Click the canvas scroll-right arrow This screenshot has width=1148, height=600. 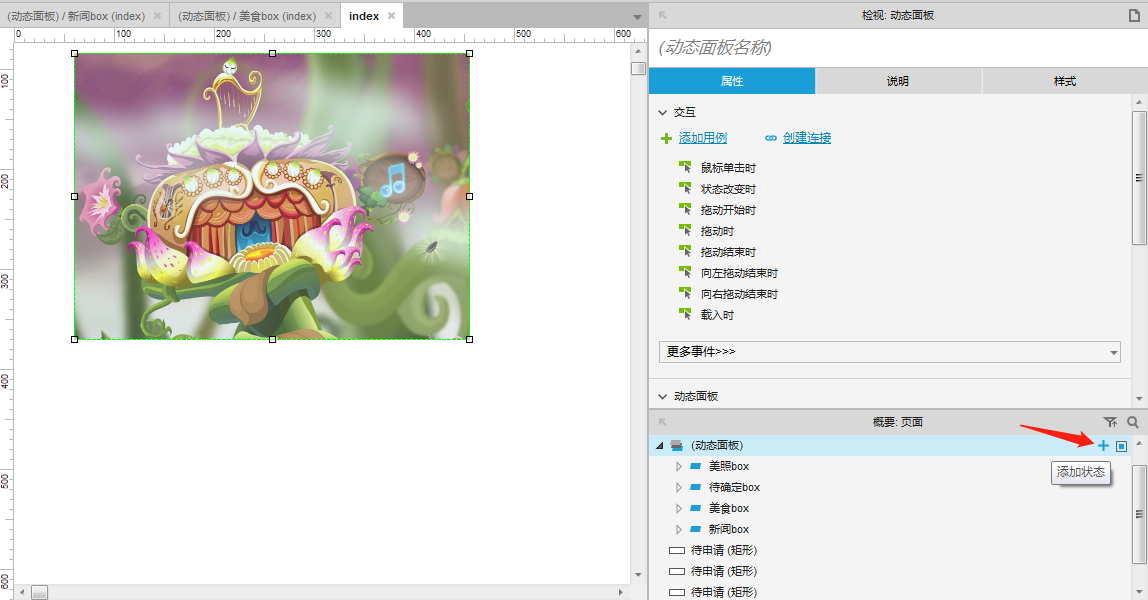tap(622, 592)
